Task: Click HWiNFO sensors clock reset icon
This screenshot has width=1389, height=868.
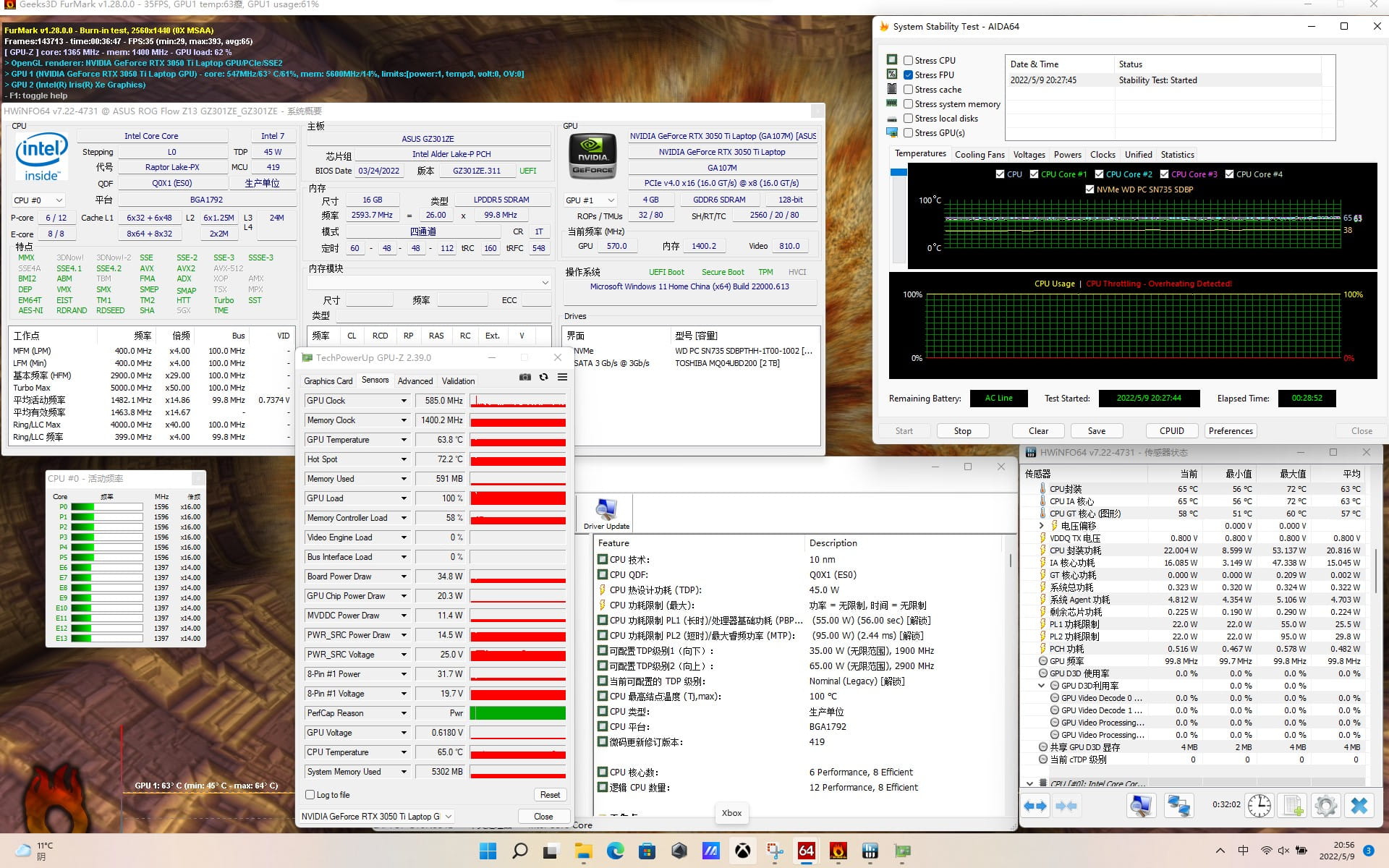Action: 1260,806
